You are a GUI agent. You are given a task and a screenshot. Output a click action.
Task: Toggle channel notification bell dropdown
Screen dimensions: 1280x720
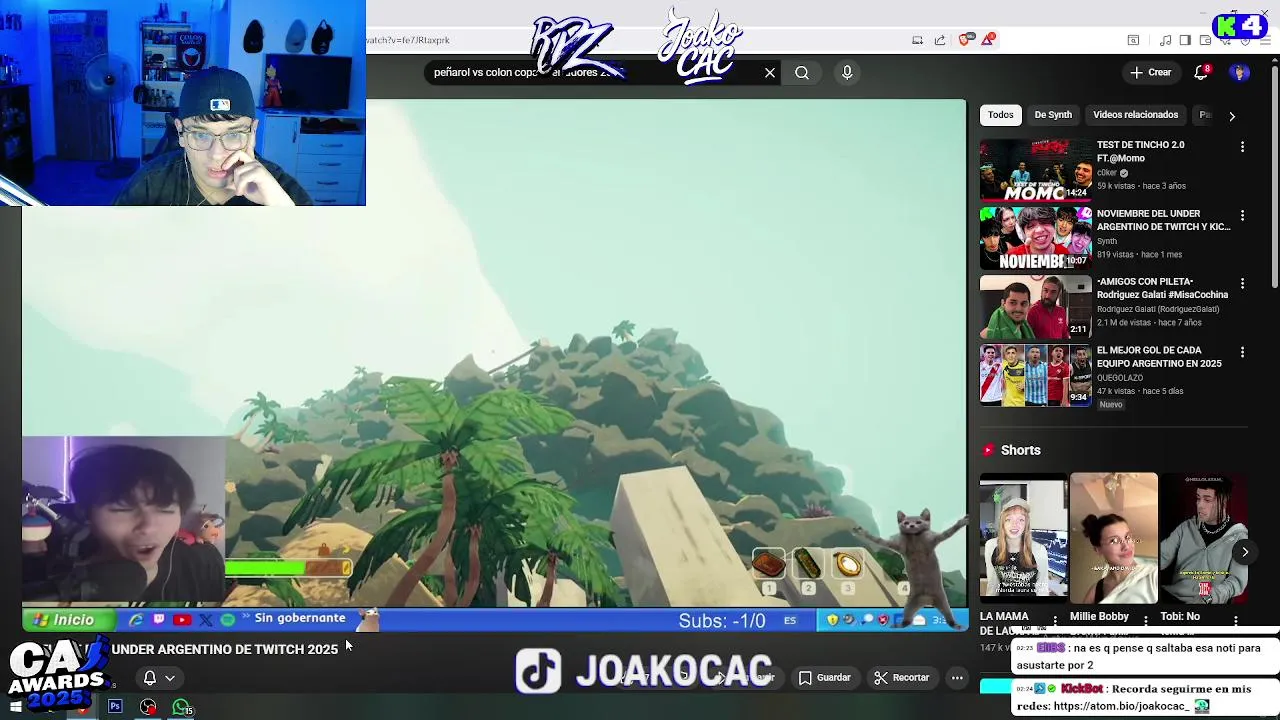[x=159, y=678]
